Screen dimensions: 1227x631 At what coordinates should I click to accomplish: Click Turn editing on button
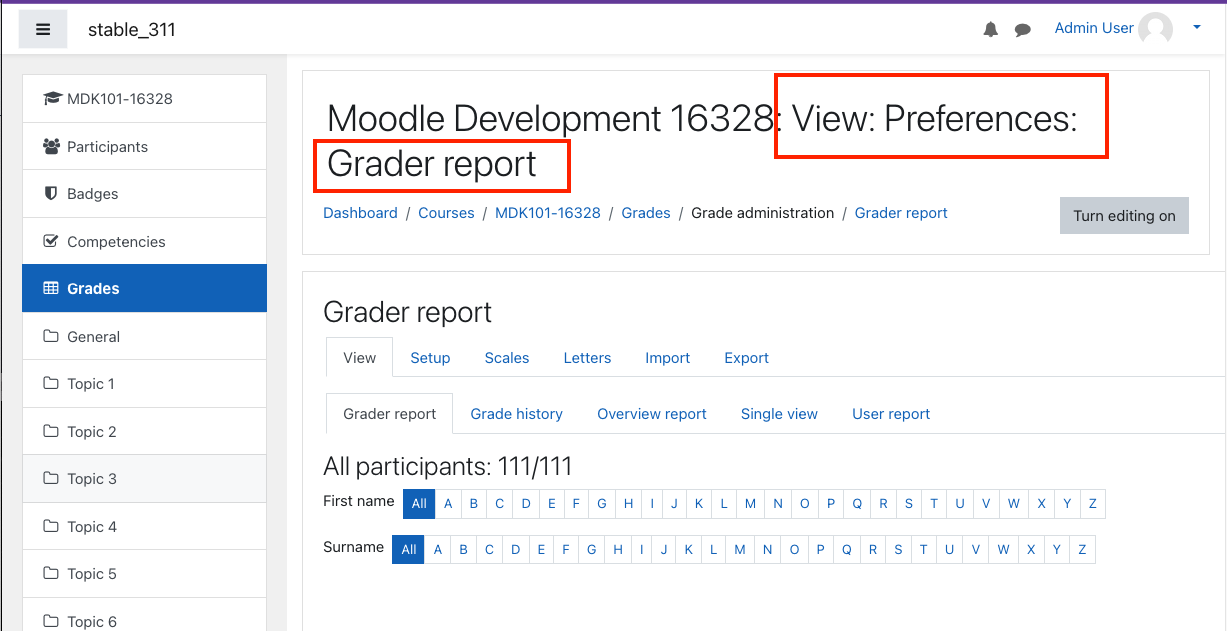[x=1124, y=216]
